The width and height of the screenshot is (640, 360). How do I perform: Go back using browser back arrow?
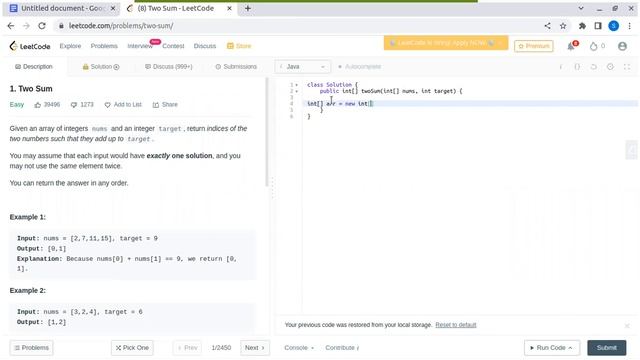11,26
